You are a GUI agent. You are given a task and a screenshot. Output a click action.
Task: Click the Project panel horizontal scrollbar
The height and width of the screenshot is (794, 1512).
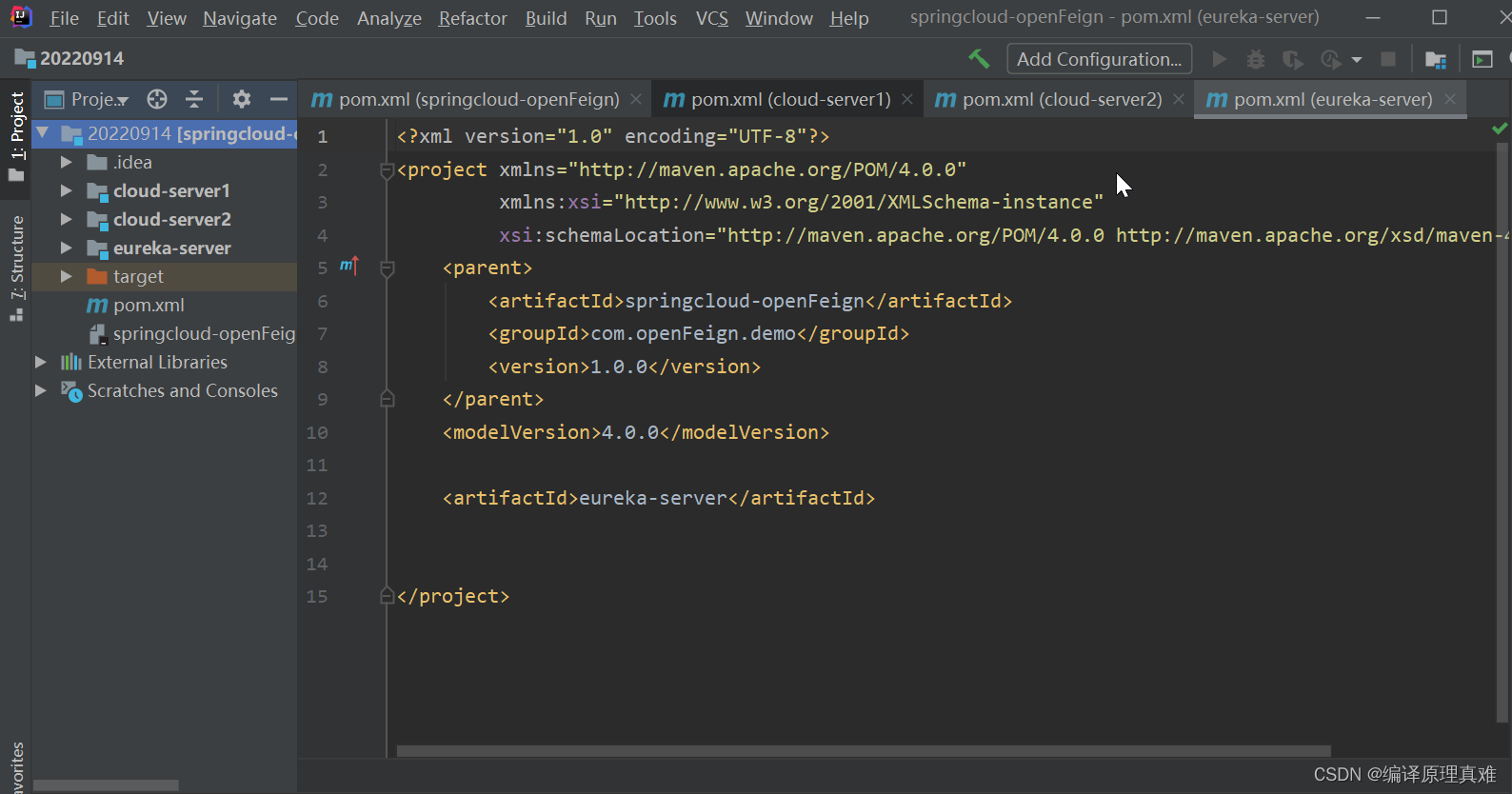tap(106, 785)
